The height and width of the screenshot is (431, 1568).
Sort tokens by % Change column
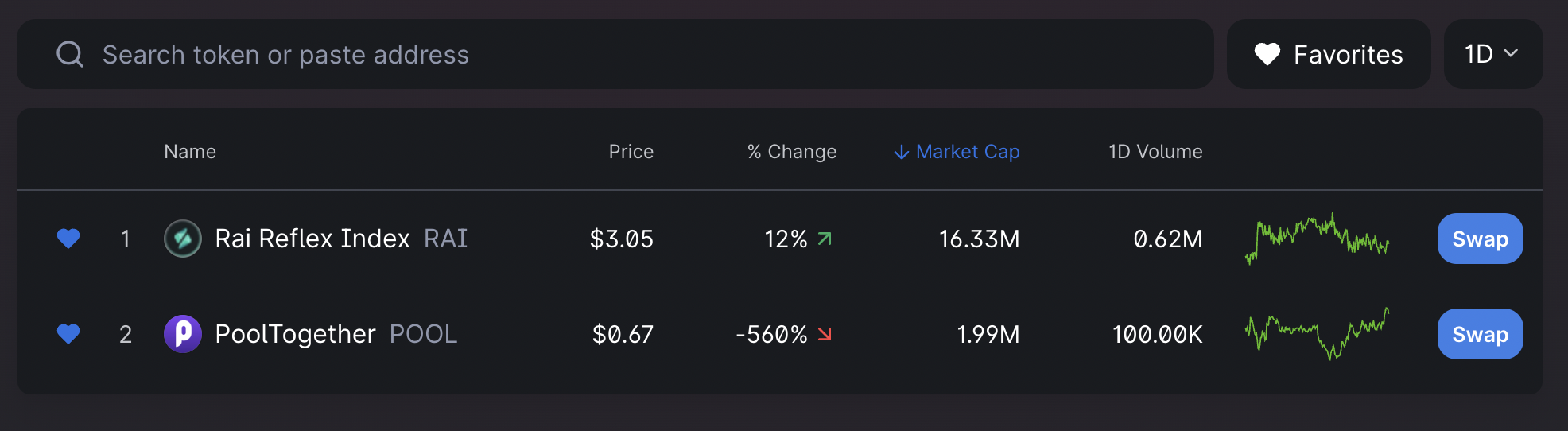tap(791, 152)
